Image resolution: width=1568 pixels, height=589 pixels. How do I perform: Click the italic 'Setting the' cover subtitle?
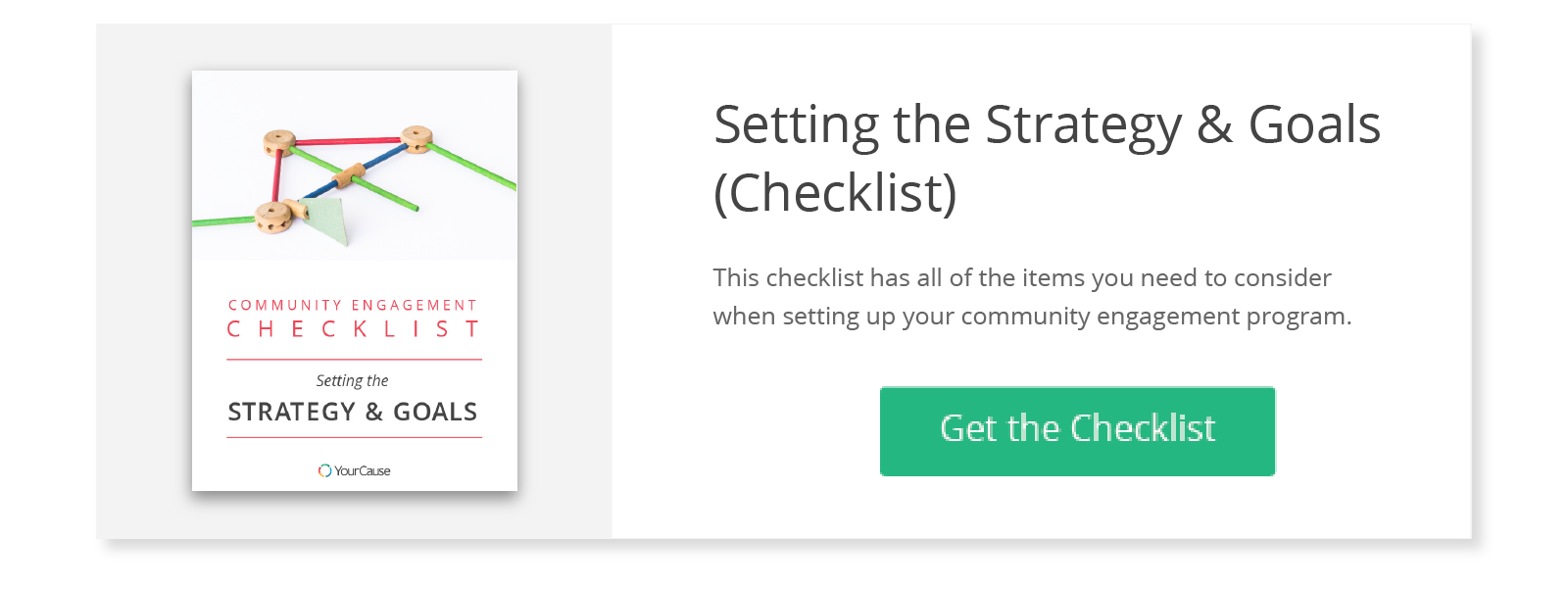pos(352,380)
